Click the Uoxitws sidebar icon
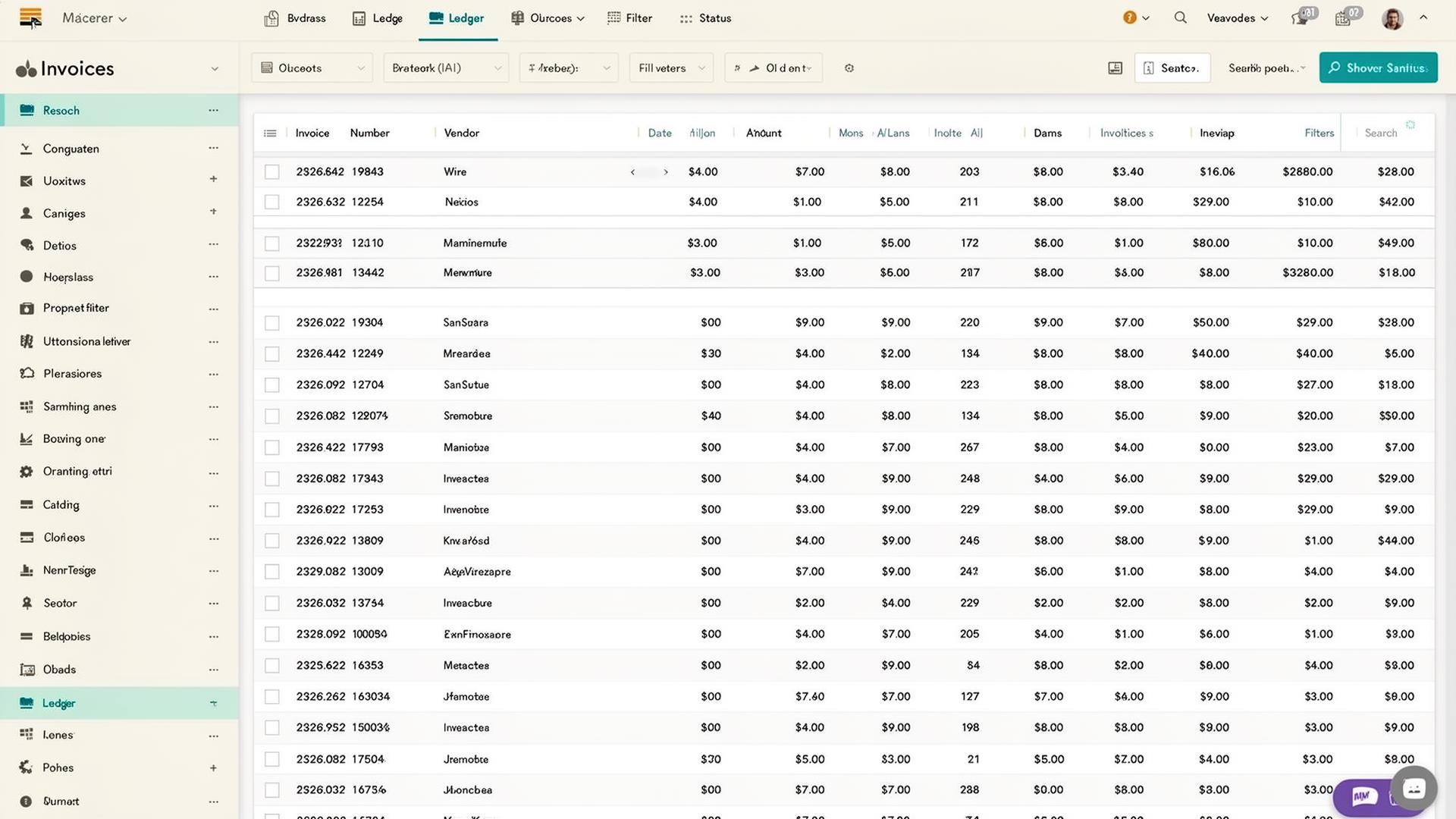Viewport: 1456px width, 819px height. [27, 181]
